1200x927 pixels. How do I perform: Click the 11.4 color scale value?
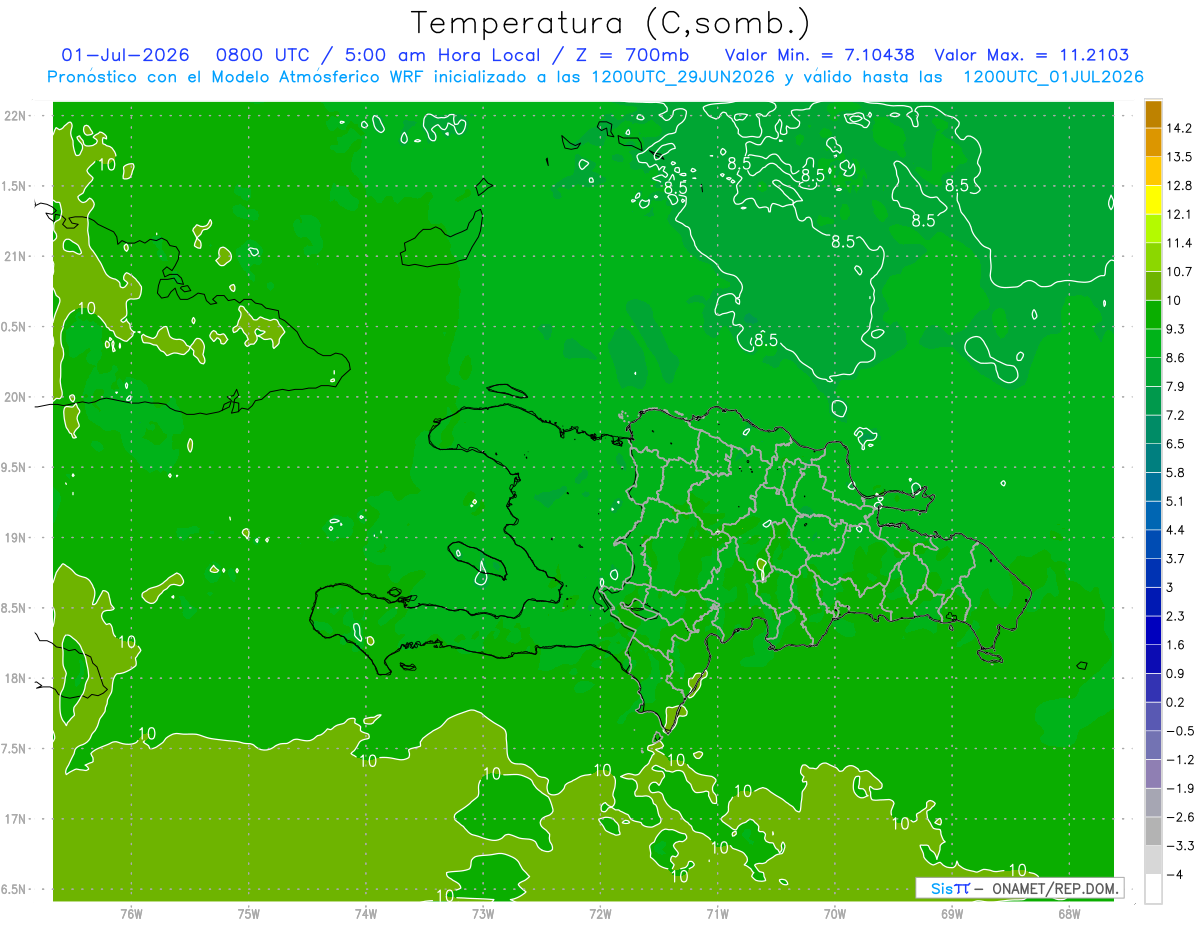click(x=1180, y=243)
